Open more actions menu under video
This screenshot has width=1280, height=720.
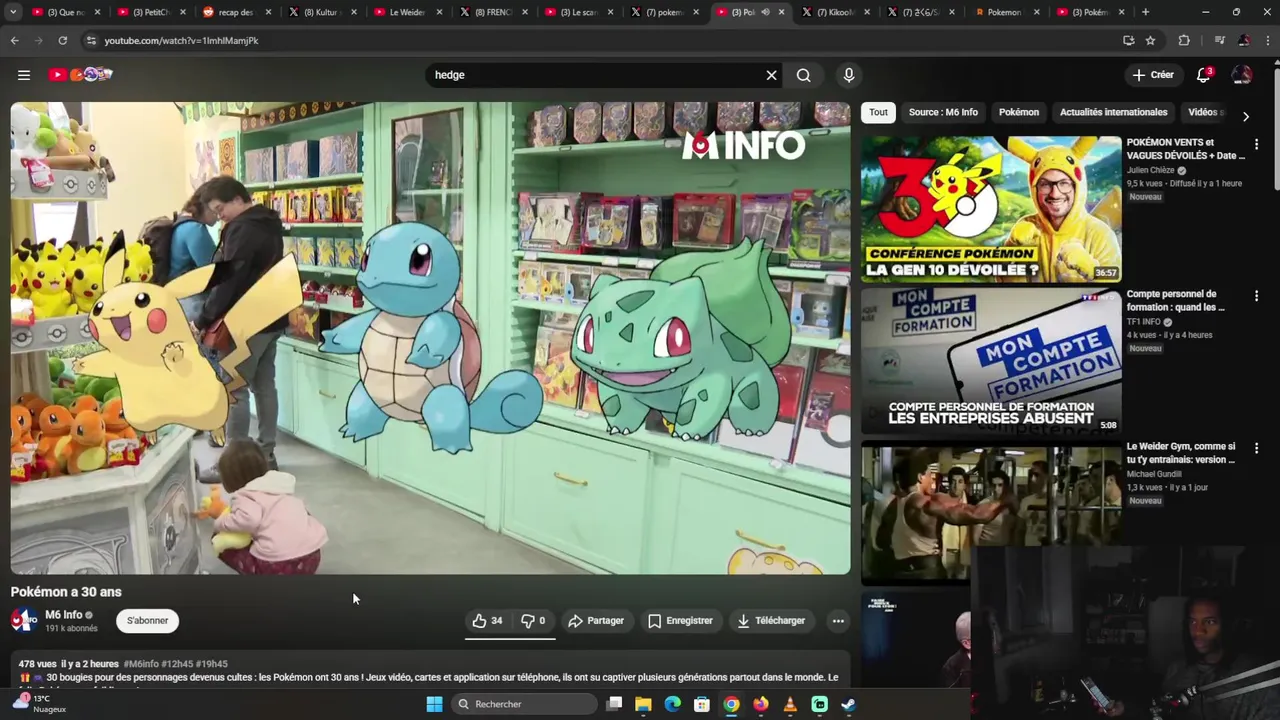click(x=838, y=621)
